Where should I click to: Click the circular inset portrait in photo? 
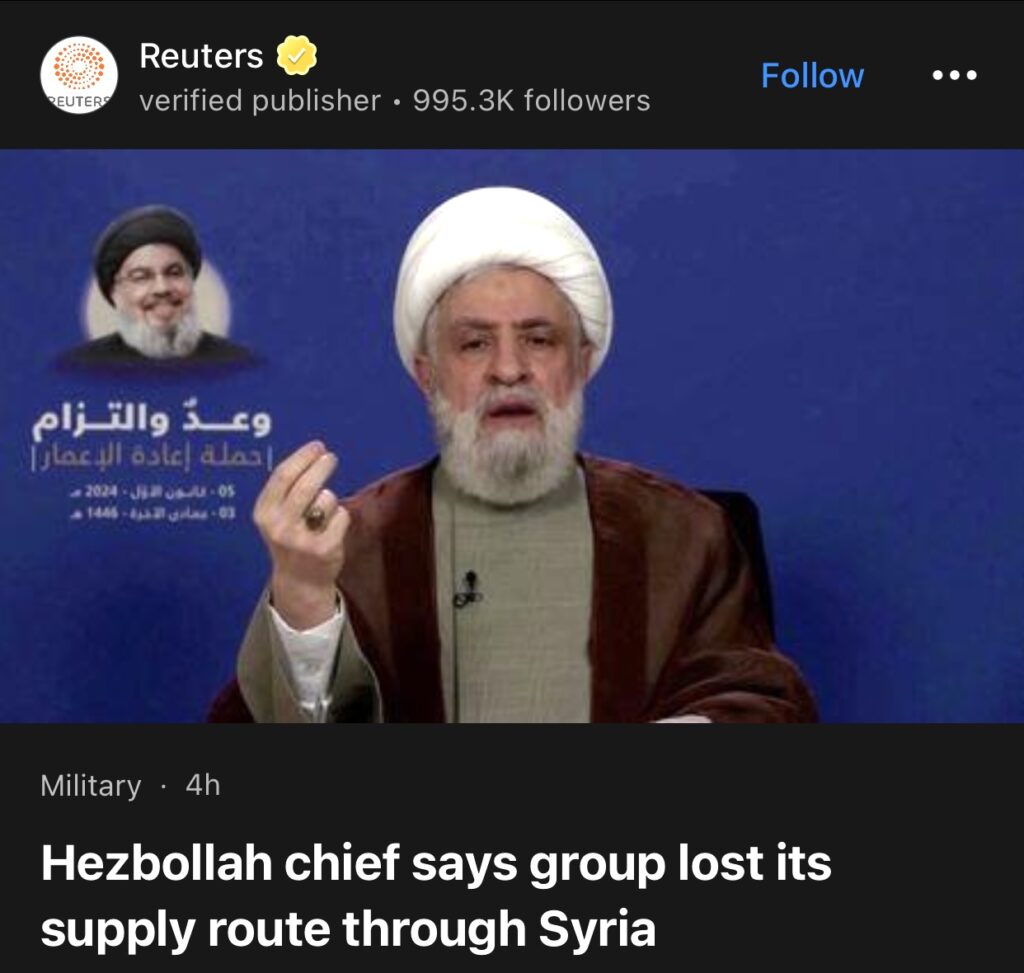(x=157, y=287)
